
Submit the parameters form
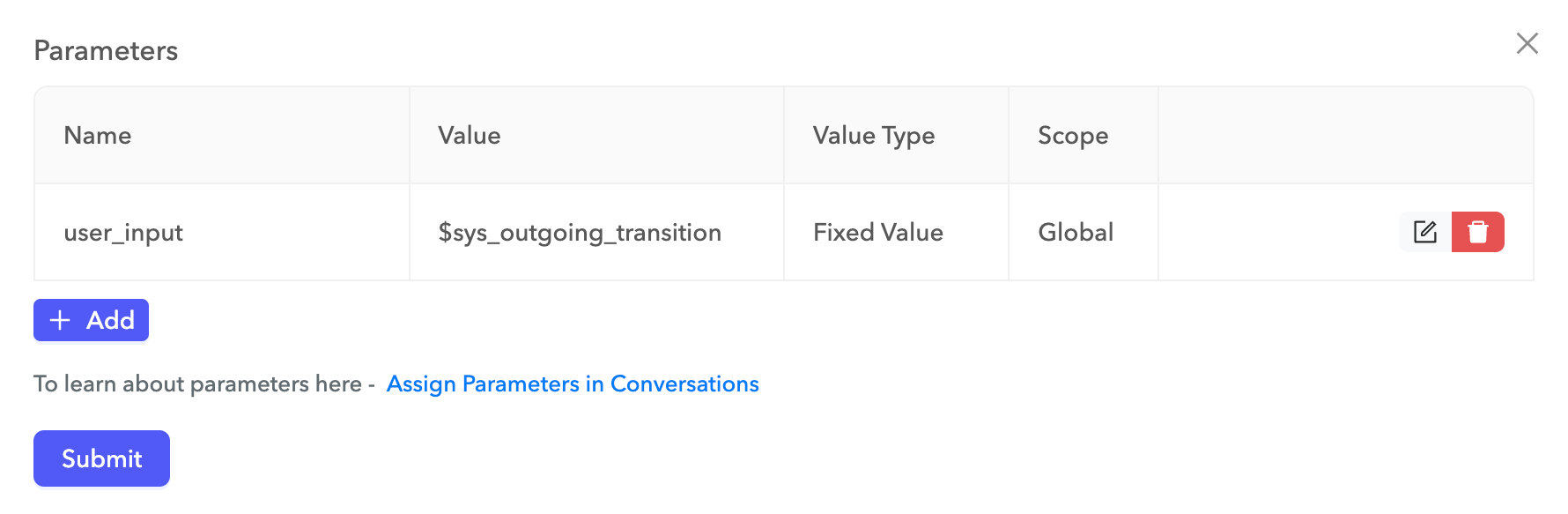pyautogui.click(x=100, y=458)
